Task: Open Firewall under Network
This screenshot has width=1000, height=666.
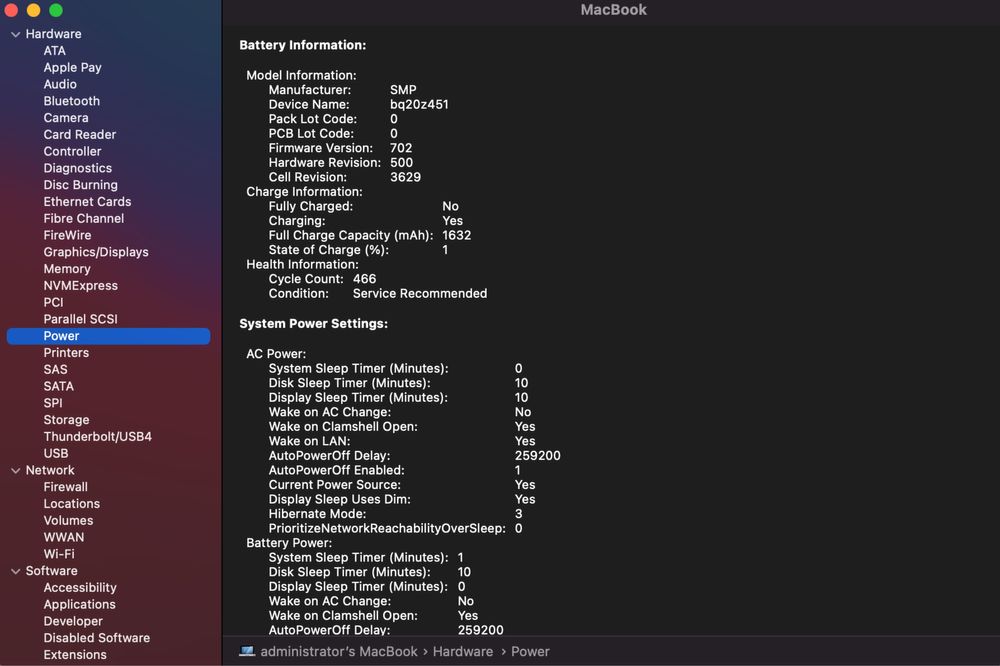Action: click(66, 487)
